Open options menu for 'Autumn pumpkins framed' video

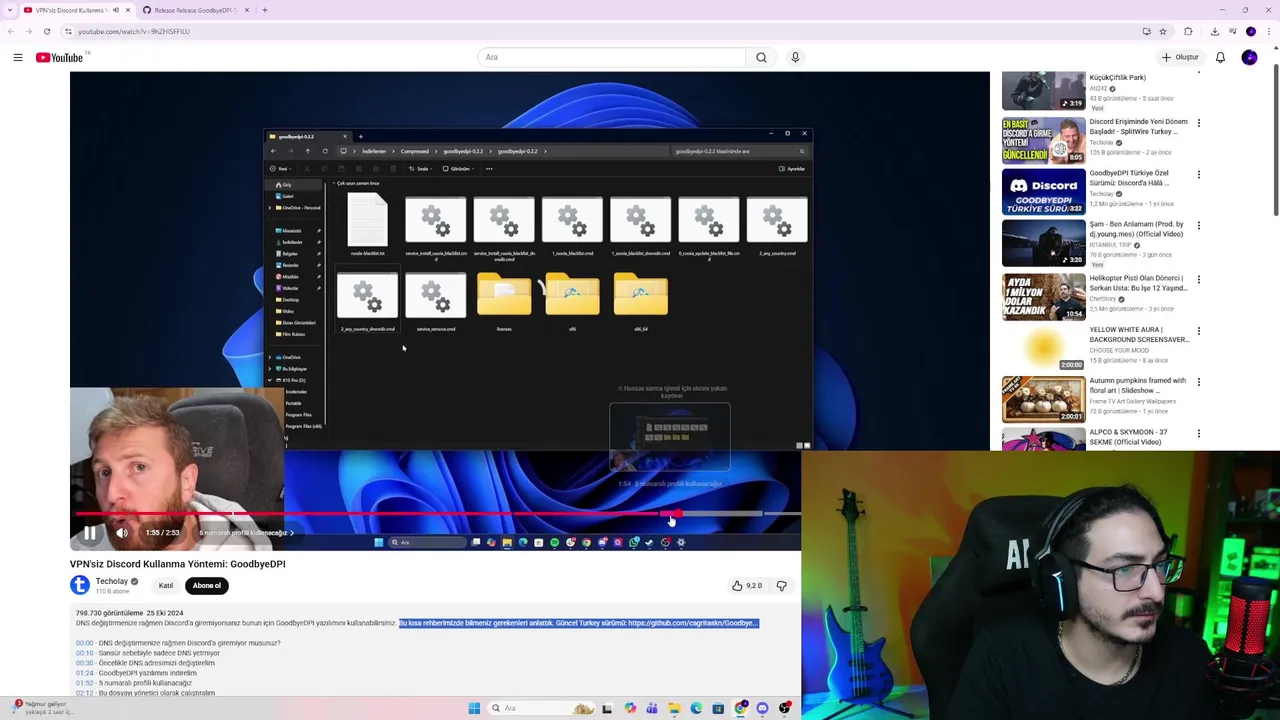(1198, 383)
